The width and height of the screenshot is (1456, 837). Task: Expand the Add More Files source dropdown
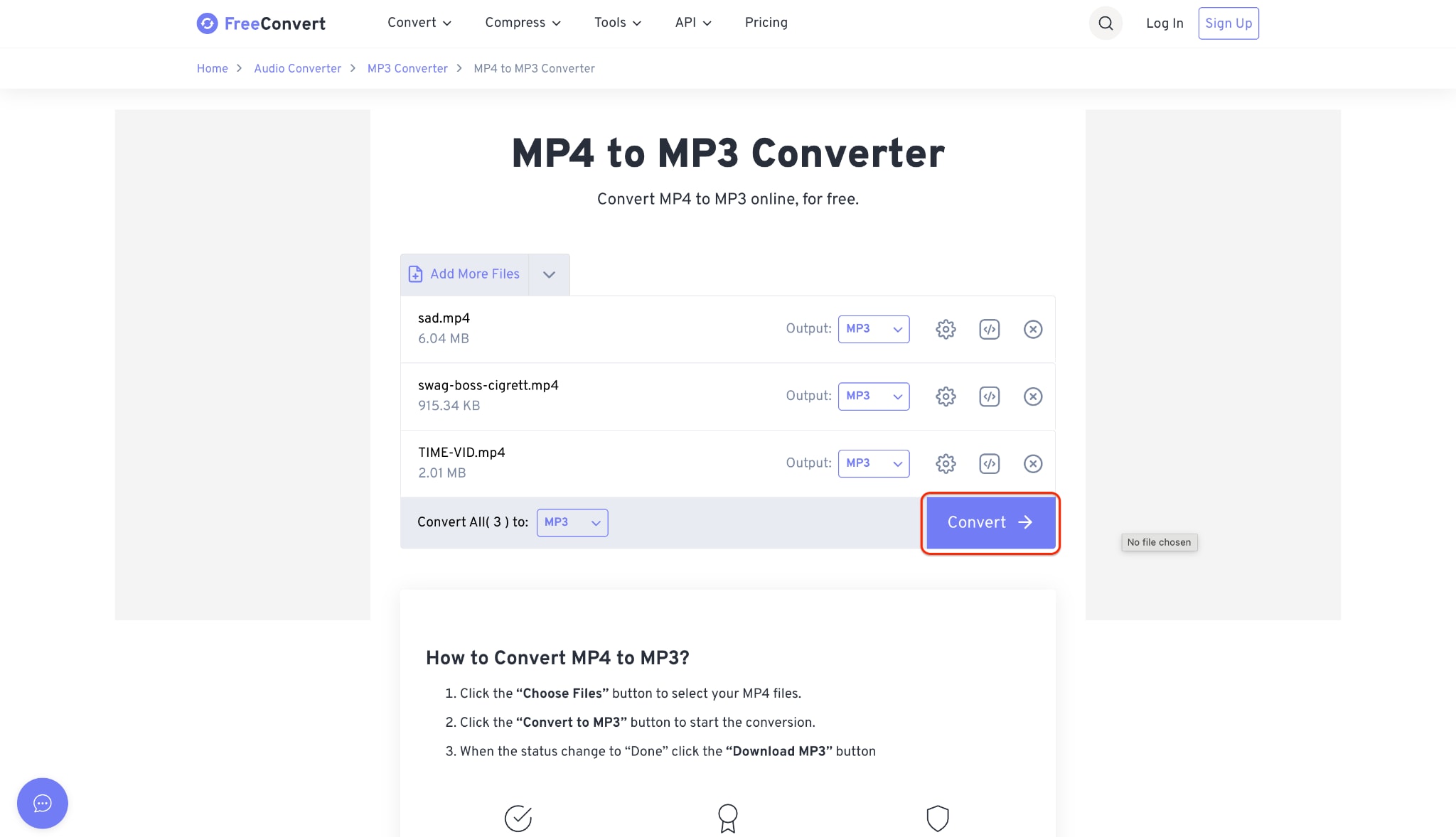pos(549,274)
